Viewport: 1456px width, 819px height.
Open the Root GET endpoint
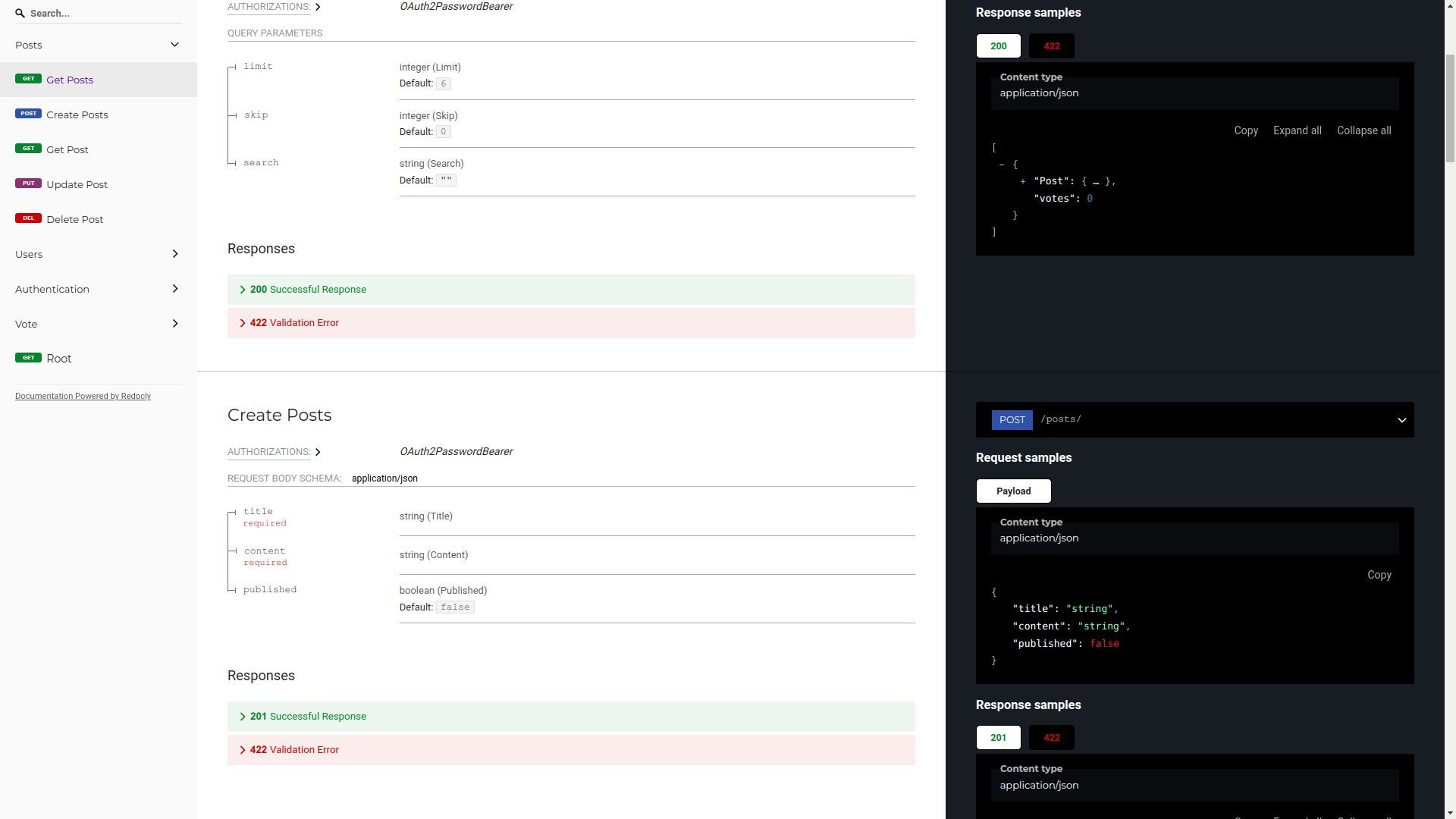point(58,359)
